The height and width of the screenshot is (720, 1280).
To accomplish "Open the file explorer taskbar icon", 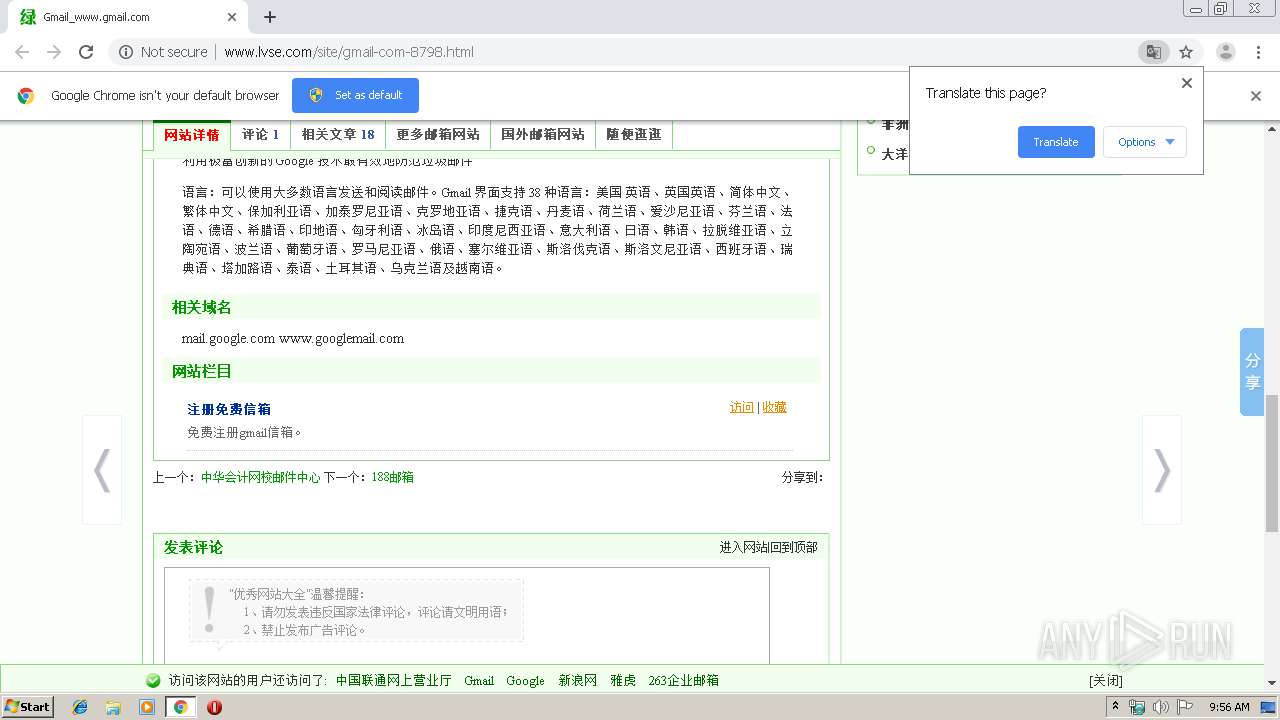I will coord(113,707).
